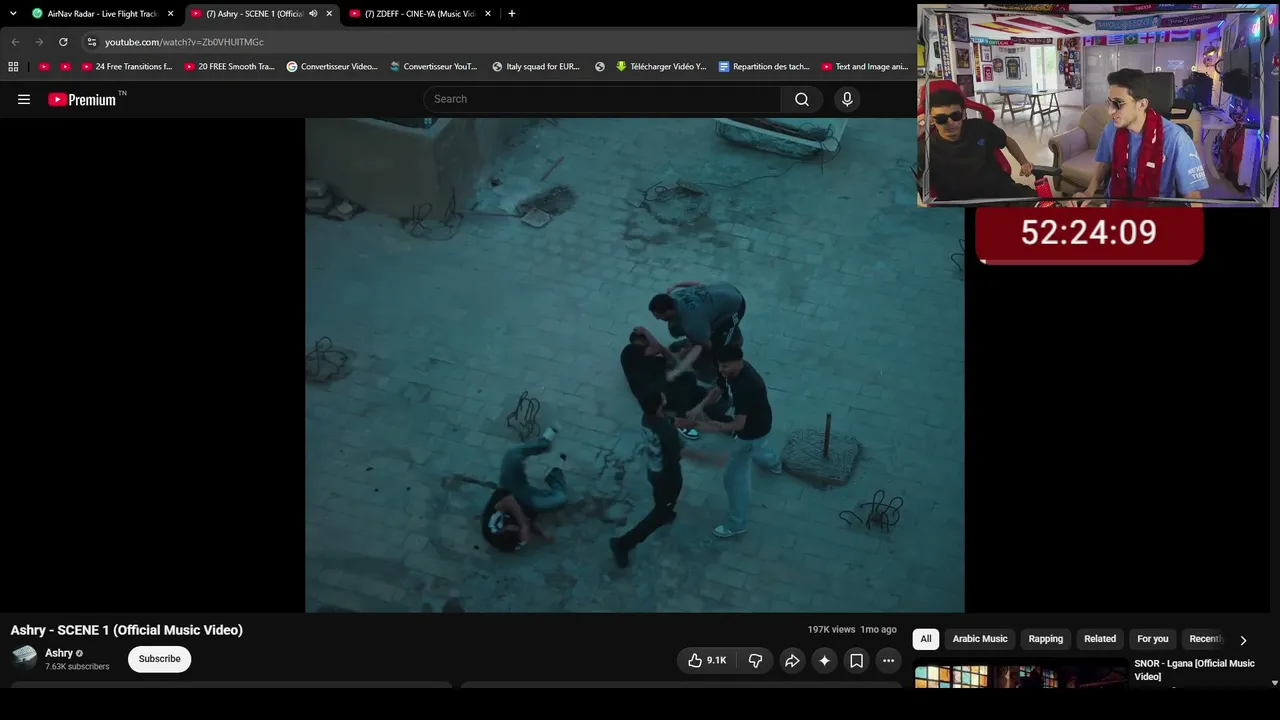Open Ashry channel avatar
This screenshot has height=720, width=1280.
coord(24,657)
